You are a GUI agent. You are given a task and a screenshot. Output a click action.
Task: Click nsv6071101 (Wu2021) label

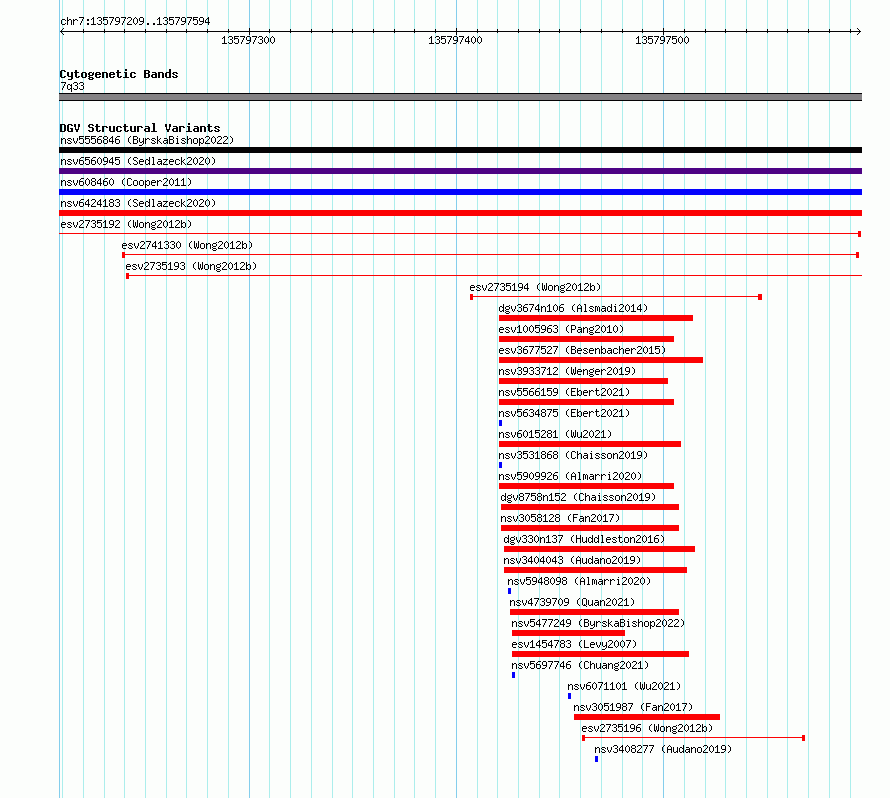(x=624, y=686)
